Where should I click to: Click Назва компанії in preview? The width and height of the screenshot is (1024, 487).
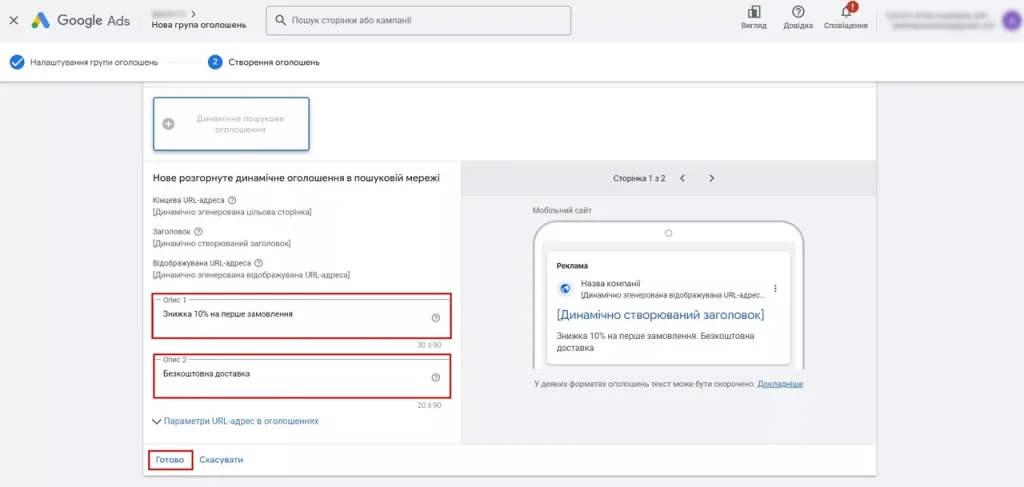pyautogui.click(x=611, y=283)
